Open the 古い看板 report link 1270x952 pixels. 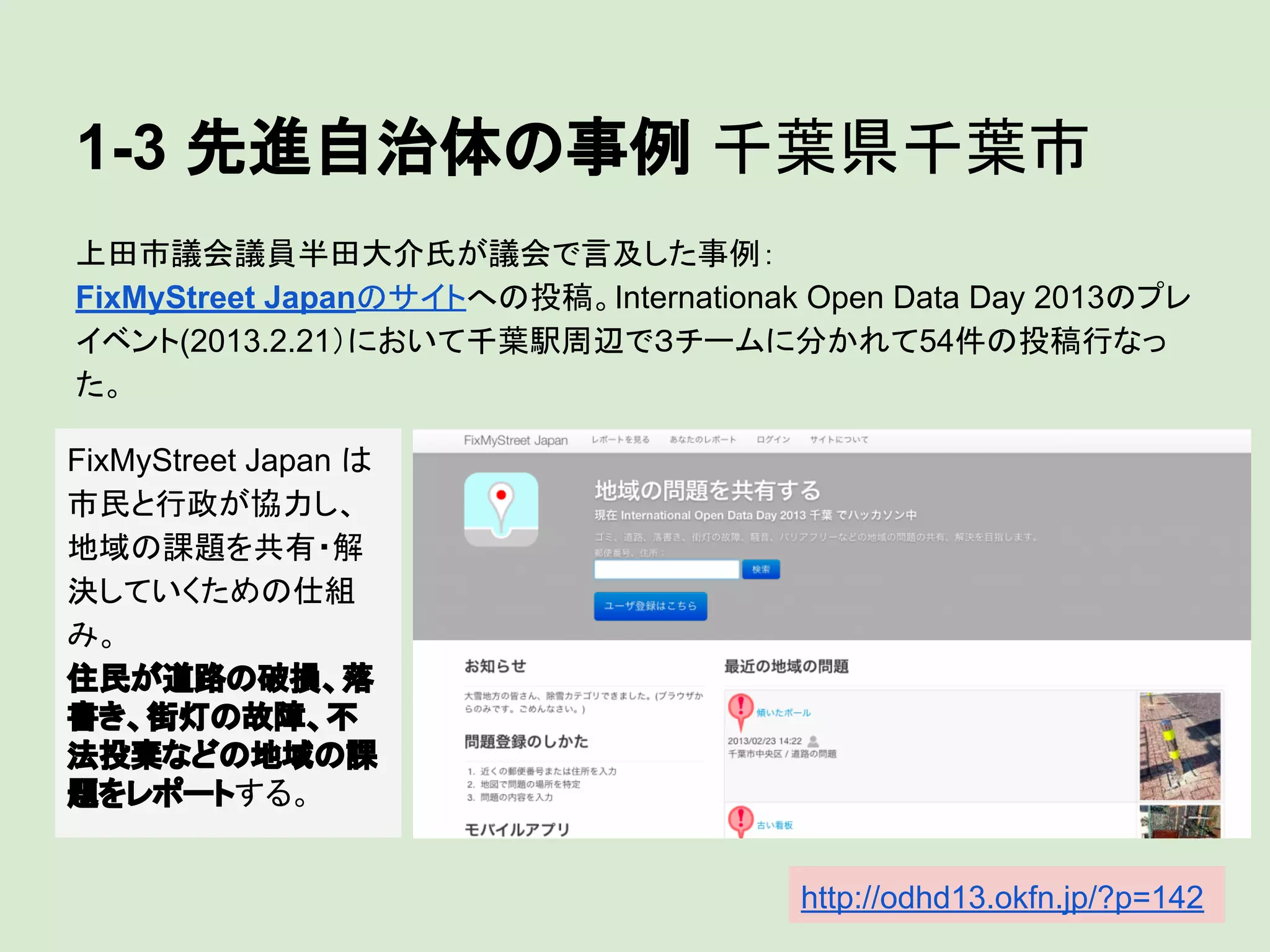tap(775, 825)
